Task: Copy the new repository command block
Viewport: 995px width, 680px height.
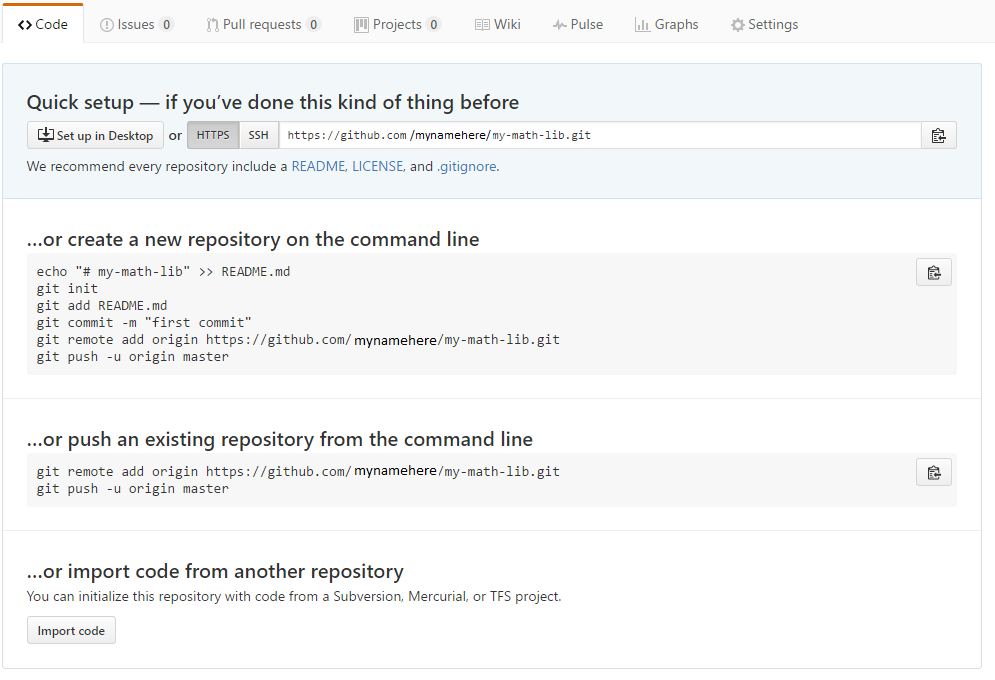Action: click(x=933, y=273)
